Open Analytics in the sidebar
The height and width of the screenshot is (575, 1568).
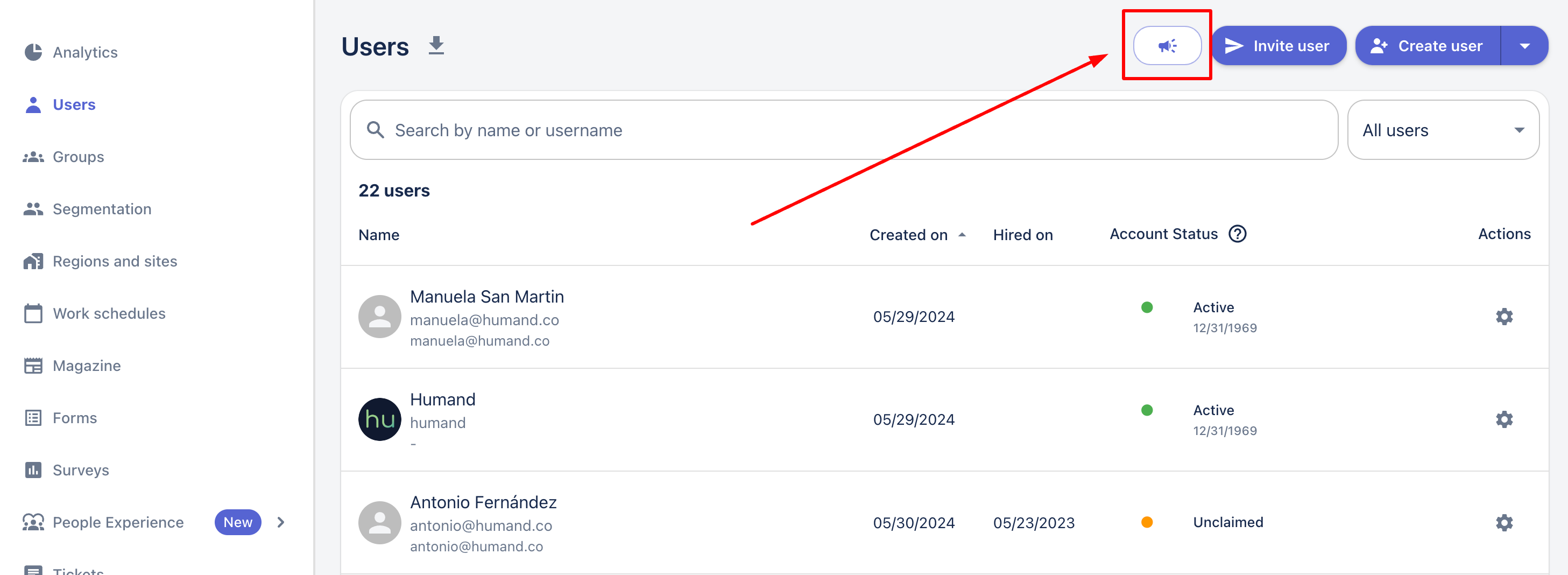(x=84, y=52)
